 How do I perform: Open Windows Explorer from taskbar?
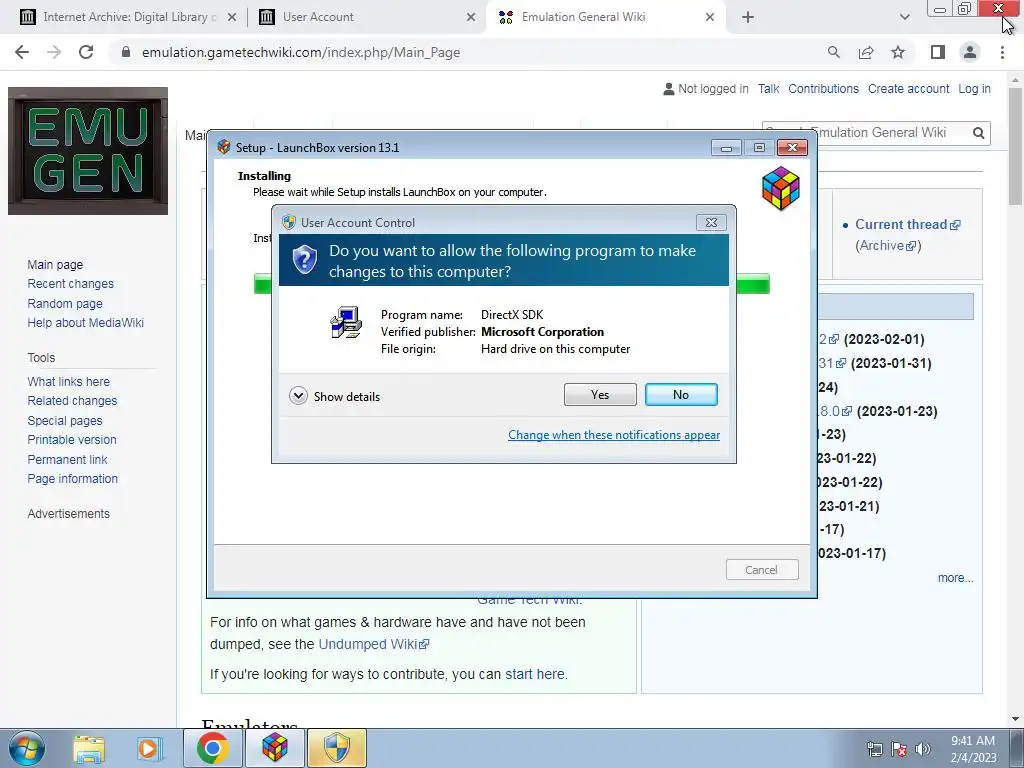89,748
